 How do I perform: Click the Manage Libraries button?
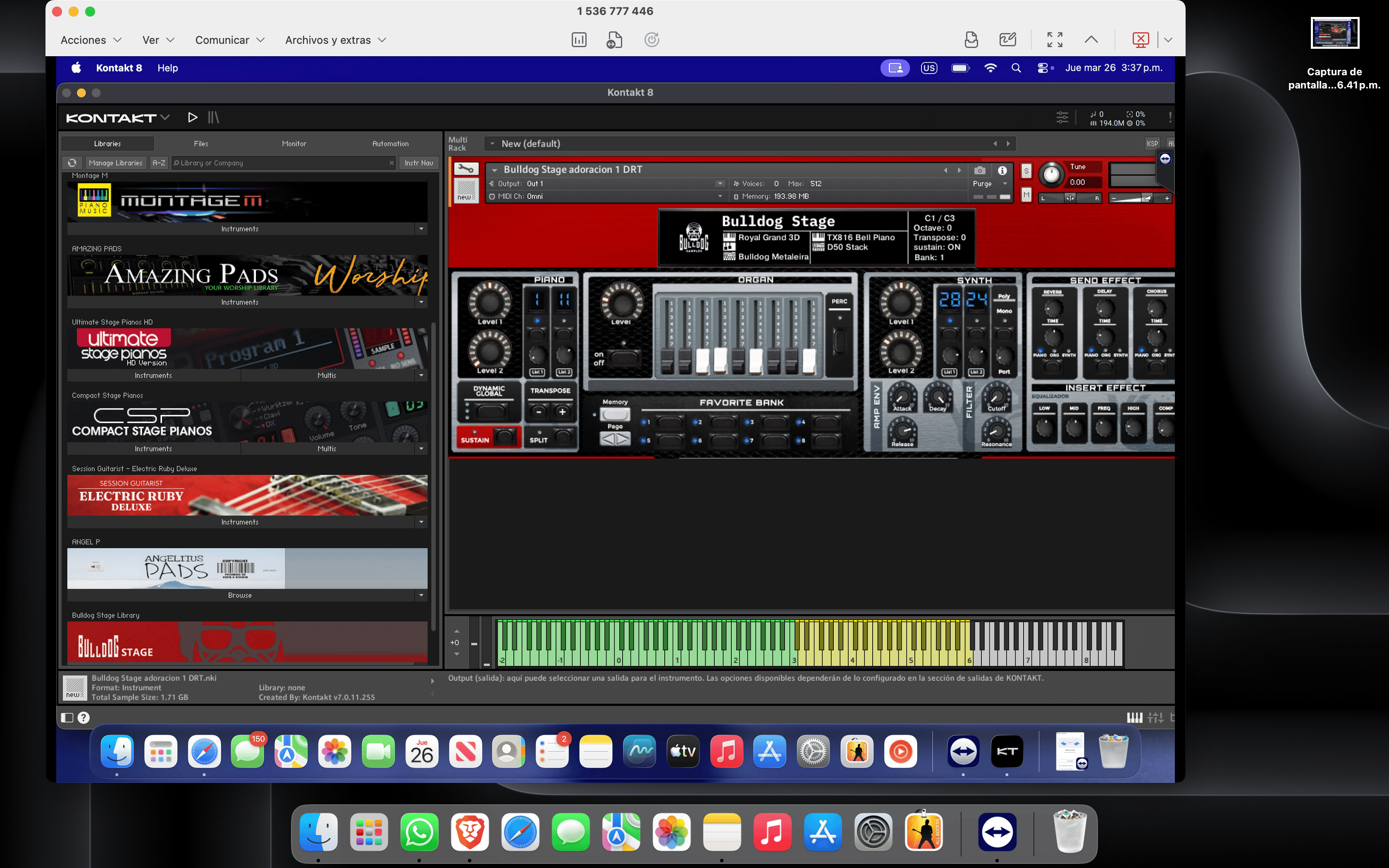coord(115,163)
